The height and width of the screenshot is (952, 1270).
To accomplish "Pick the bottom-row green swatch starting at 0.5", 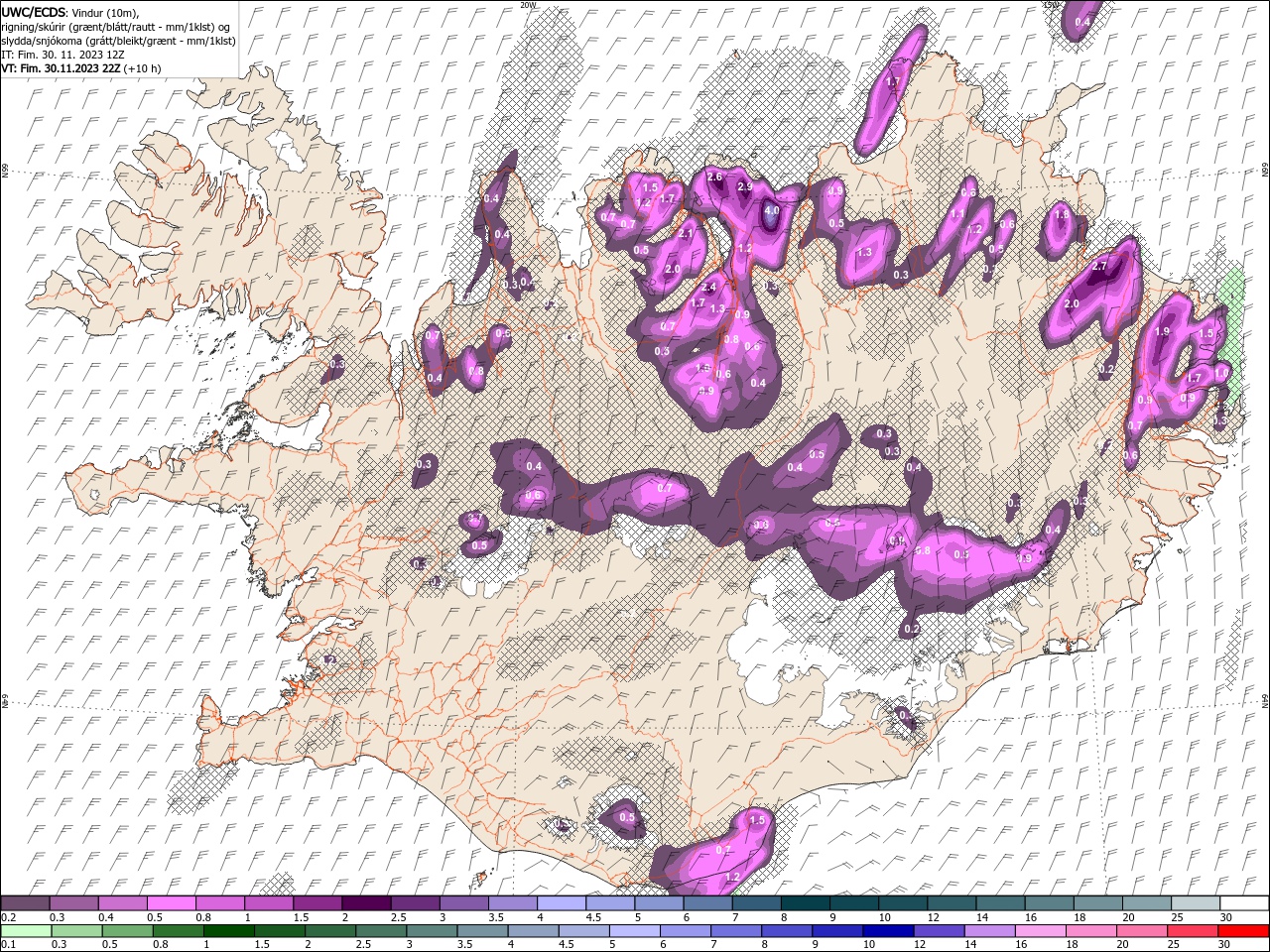I will pyautogui.click(x=127, y=931).
